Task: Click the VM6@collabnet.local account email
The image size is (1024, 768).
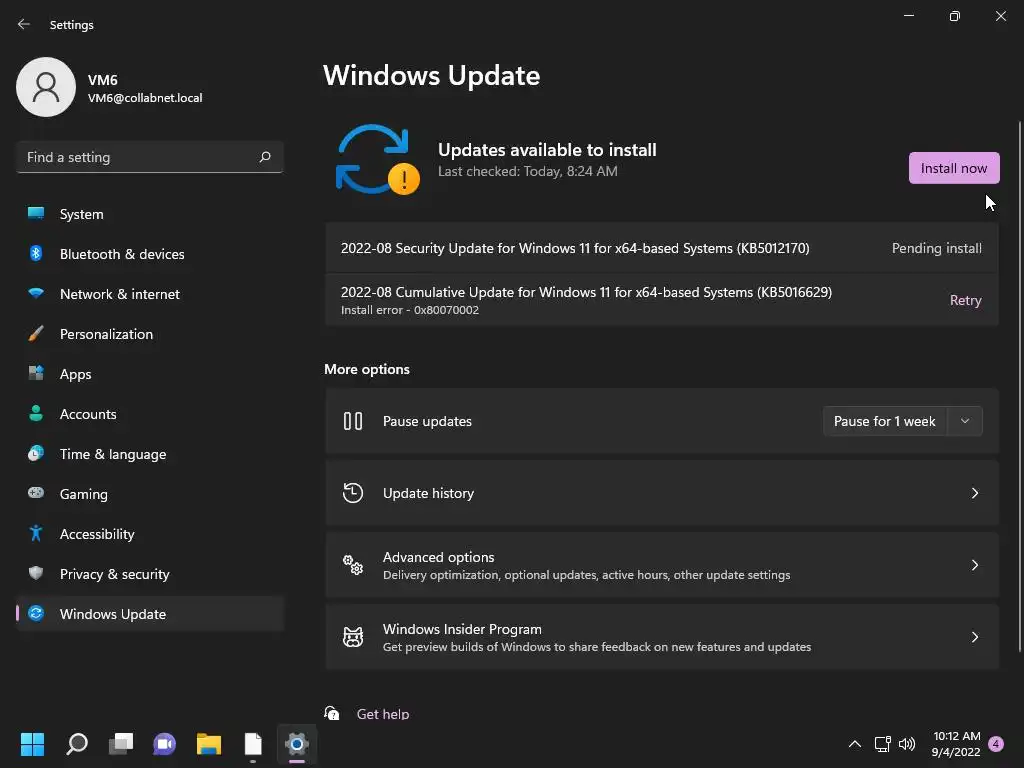Action: tap(145, 98)
